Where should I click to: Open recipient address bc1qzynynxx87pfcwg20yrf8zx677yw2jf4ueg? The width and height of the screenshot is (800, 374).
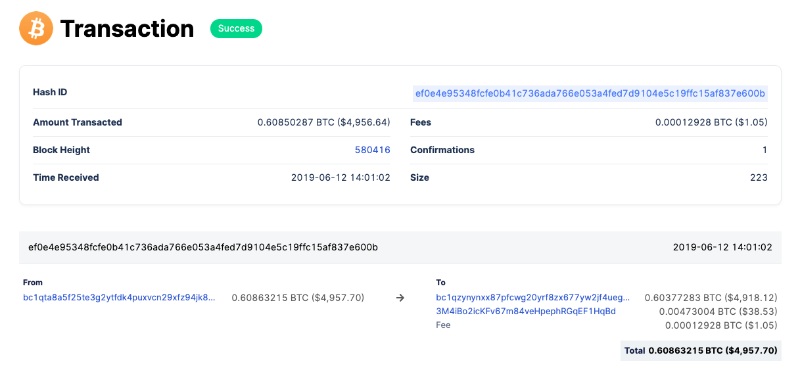[x=533, y=297]
